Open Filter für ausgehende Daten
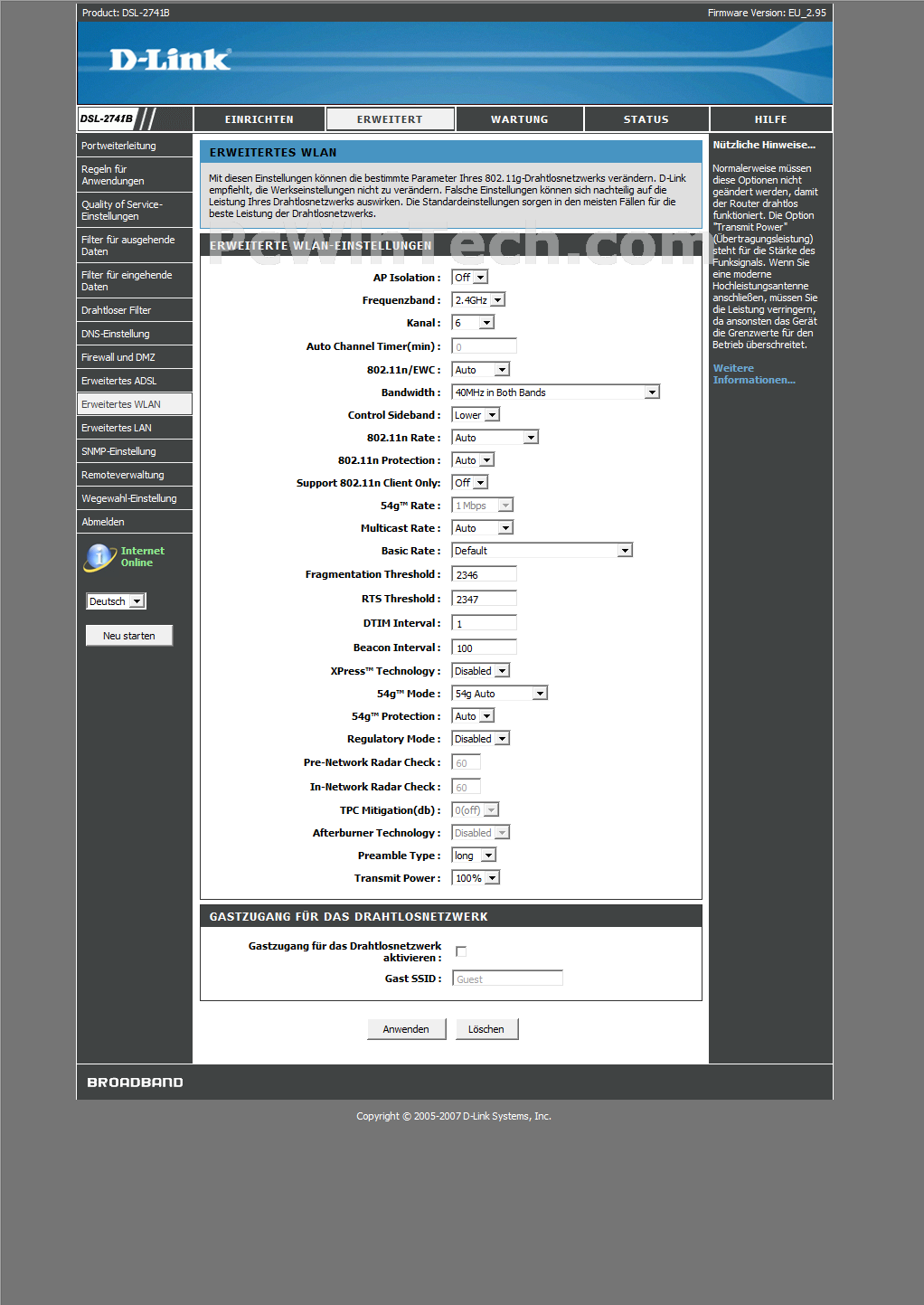924x1305 pixels. [x=135, y=246]
